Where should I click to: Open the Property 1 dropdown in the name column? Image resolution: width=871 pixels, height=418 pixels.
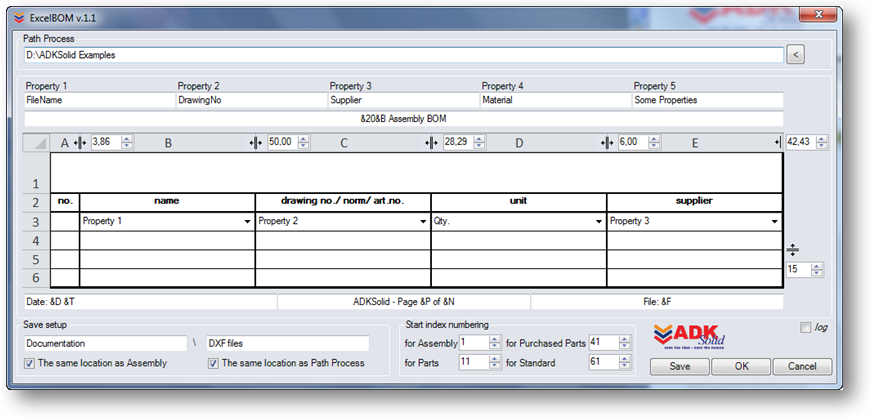pyautogui.click(x=247, y=222)
